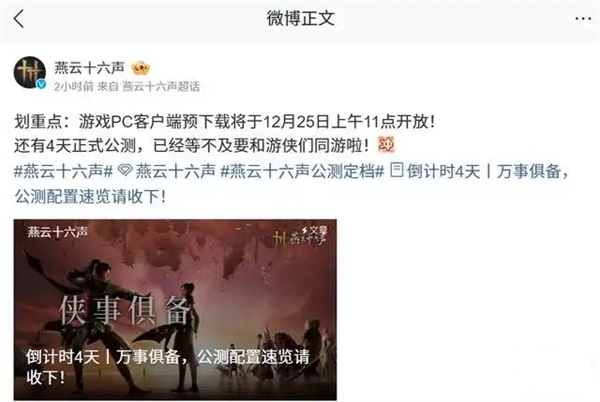Click the emoji sticker after 同游啦
Screen dimensions: 600x402
point(386,145)
